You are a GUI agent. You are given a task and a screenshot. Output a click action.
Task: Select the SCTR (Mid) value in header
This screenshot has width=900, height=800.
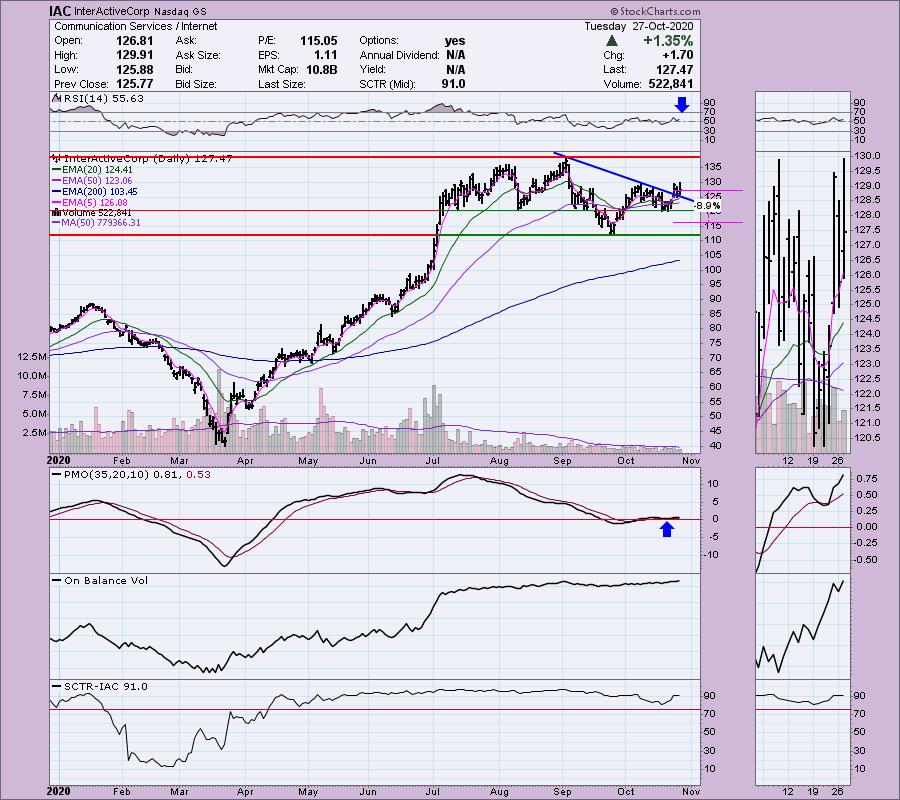453,84
